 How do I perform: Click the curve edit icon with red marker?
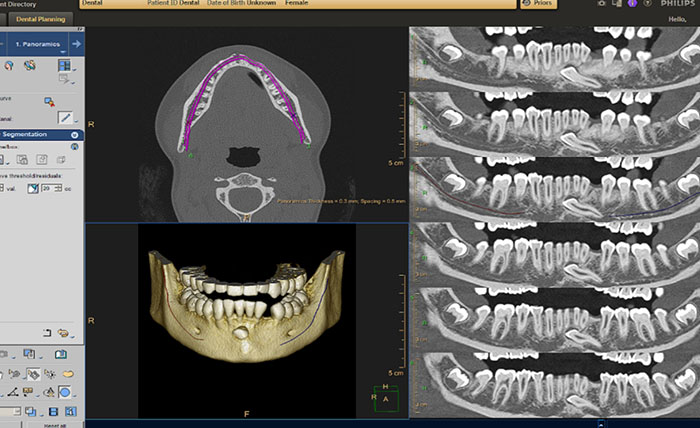[50, 102]
